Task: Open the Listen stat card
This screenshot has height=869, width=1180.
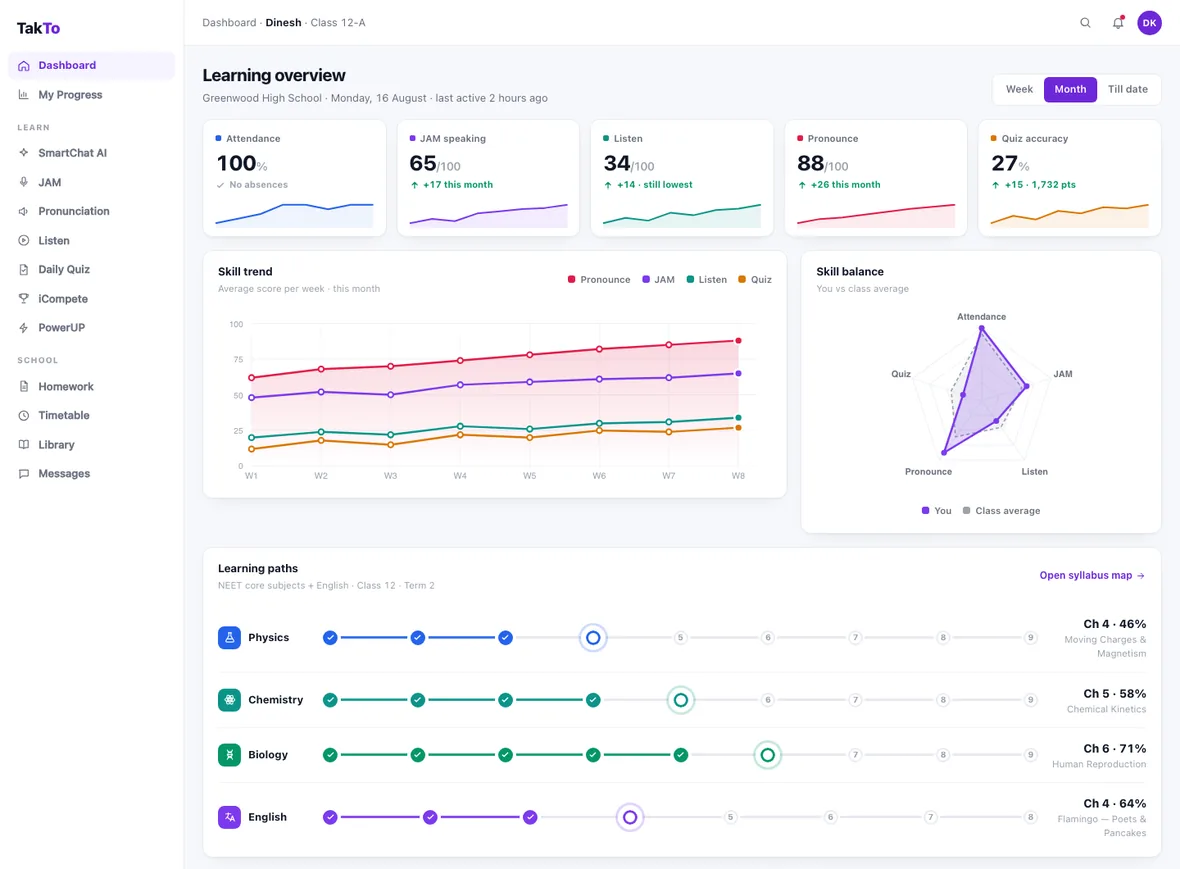Action: 682,178
